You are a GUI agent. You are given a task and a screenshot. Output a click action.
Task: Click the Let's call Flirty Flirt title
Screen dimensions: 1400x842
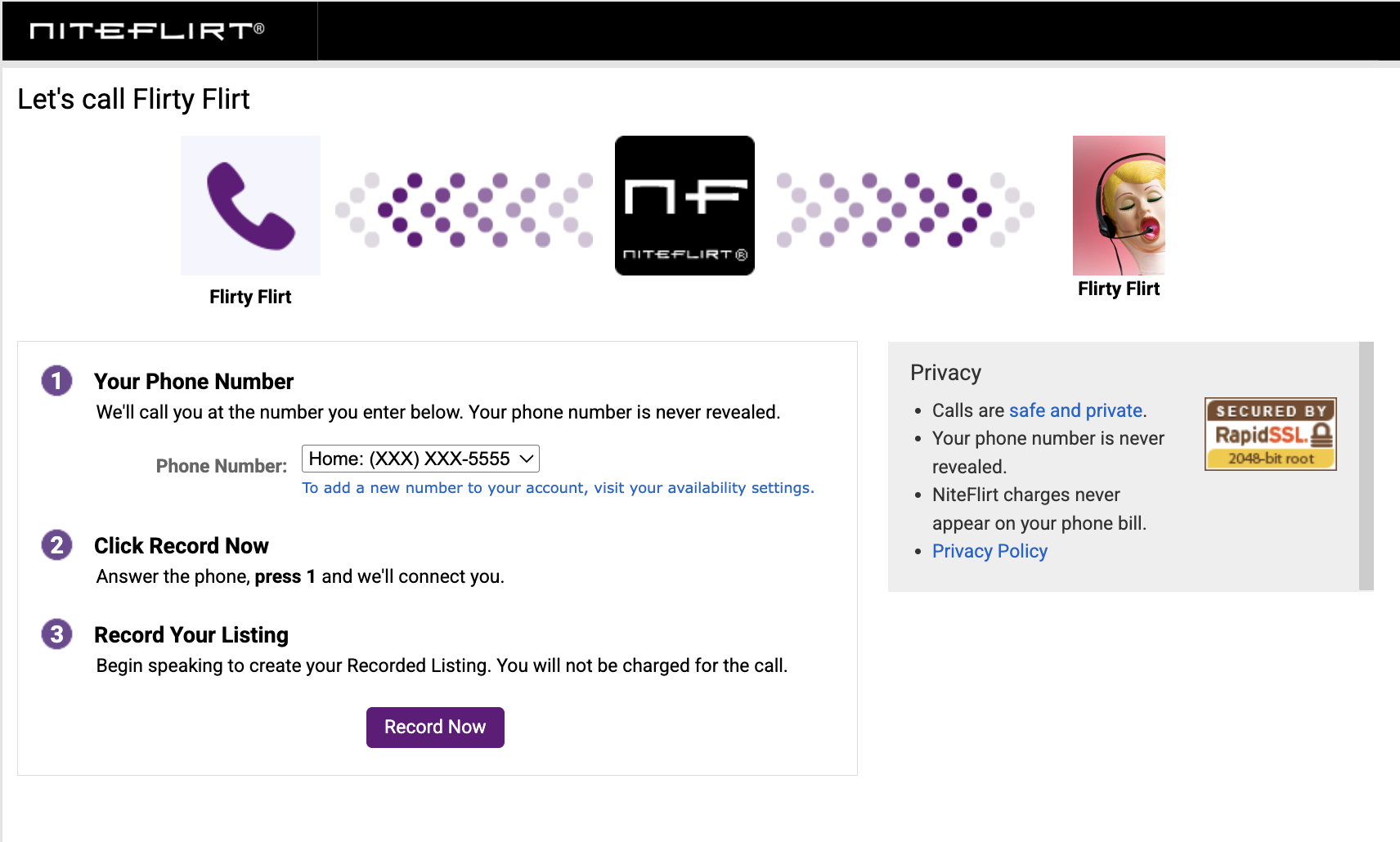pyautogui.click(x=133, y=100)
